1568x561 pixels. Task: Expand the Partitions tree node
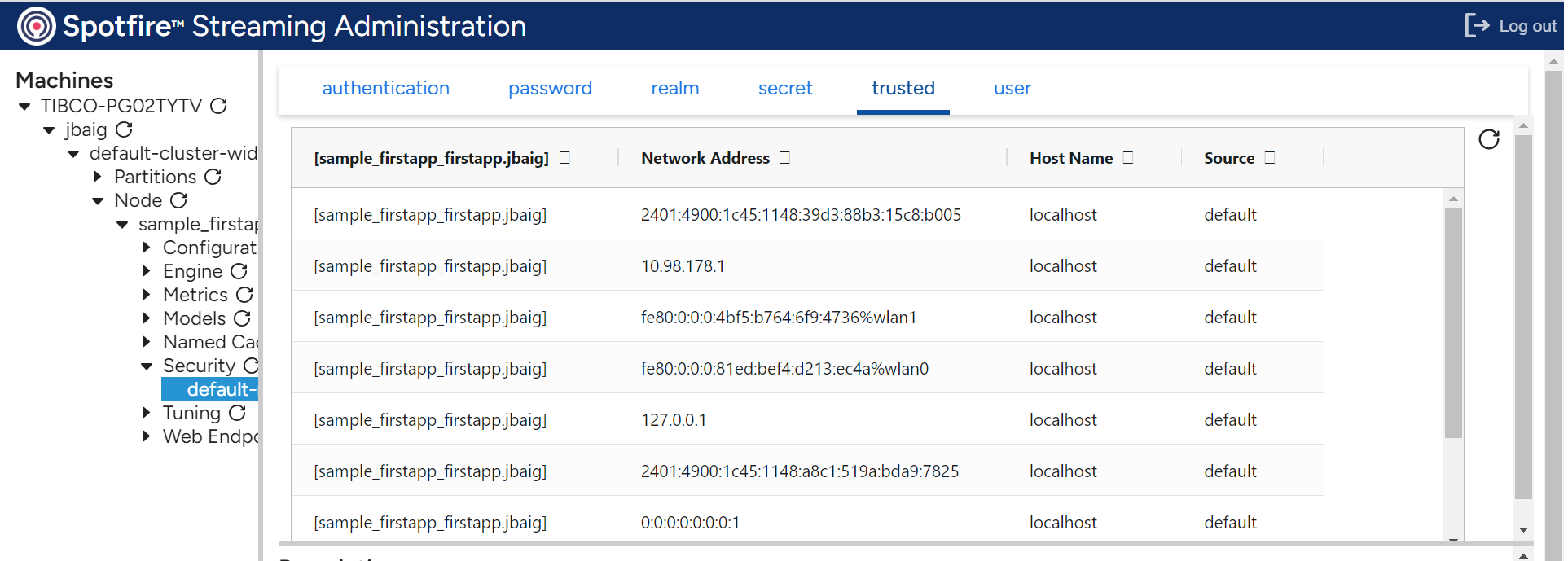coord(98,177)
